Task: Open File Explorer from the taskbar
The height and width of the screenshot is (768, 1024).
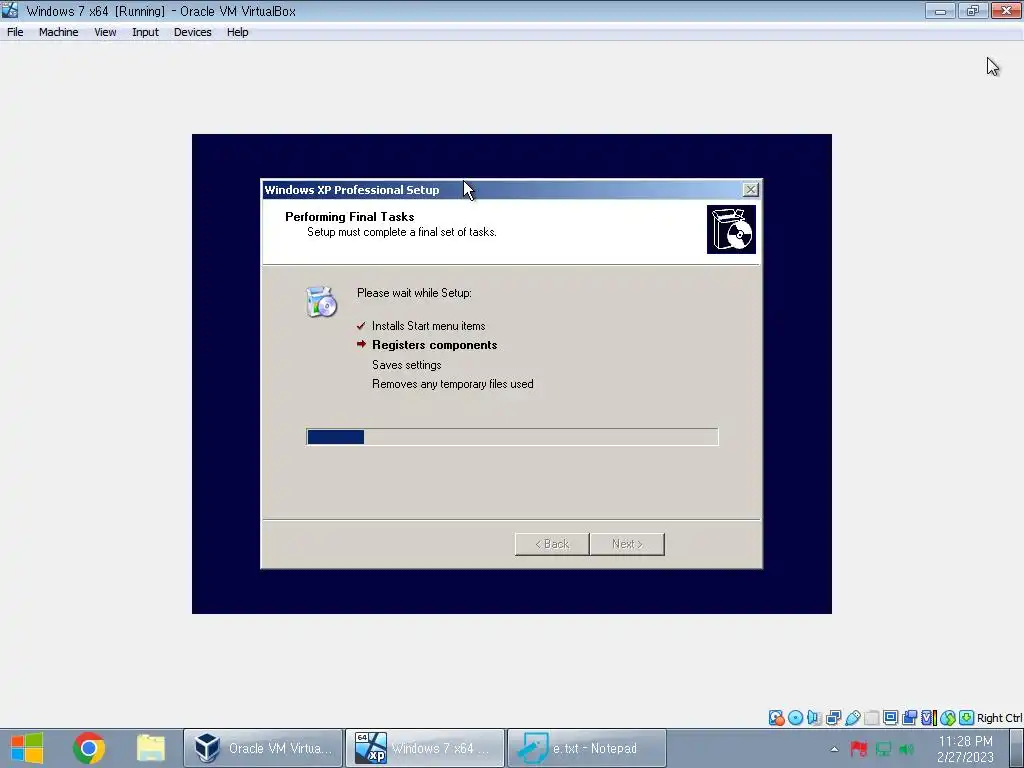Action: coord(151,748)
